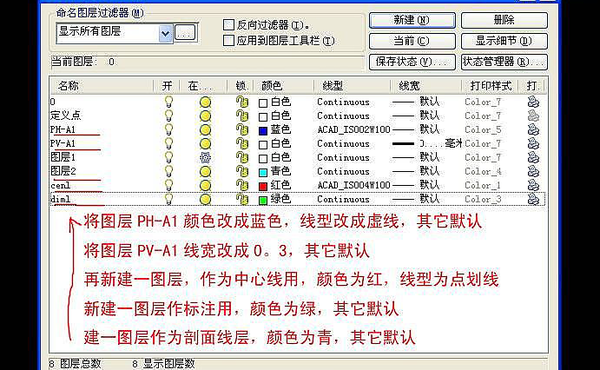
Task: Freeze the cenl layer sun icon
Action: click(x=205, y=186)
